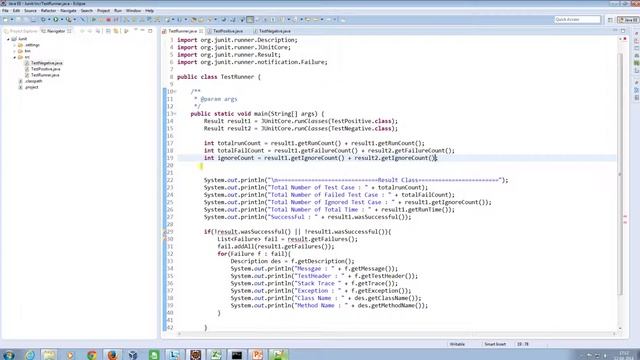
Task: Click the Forward navigation arrow in Navigator
Action: pos(90,31)
